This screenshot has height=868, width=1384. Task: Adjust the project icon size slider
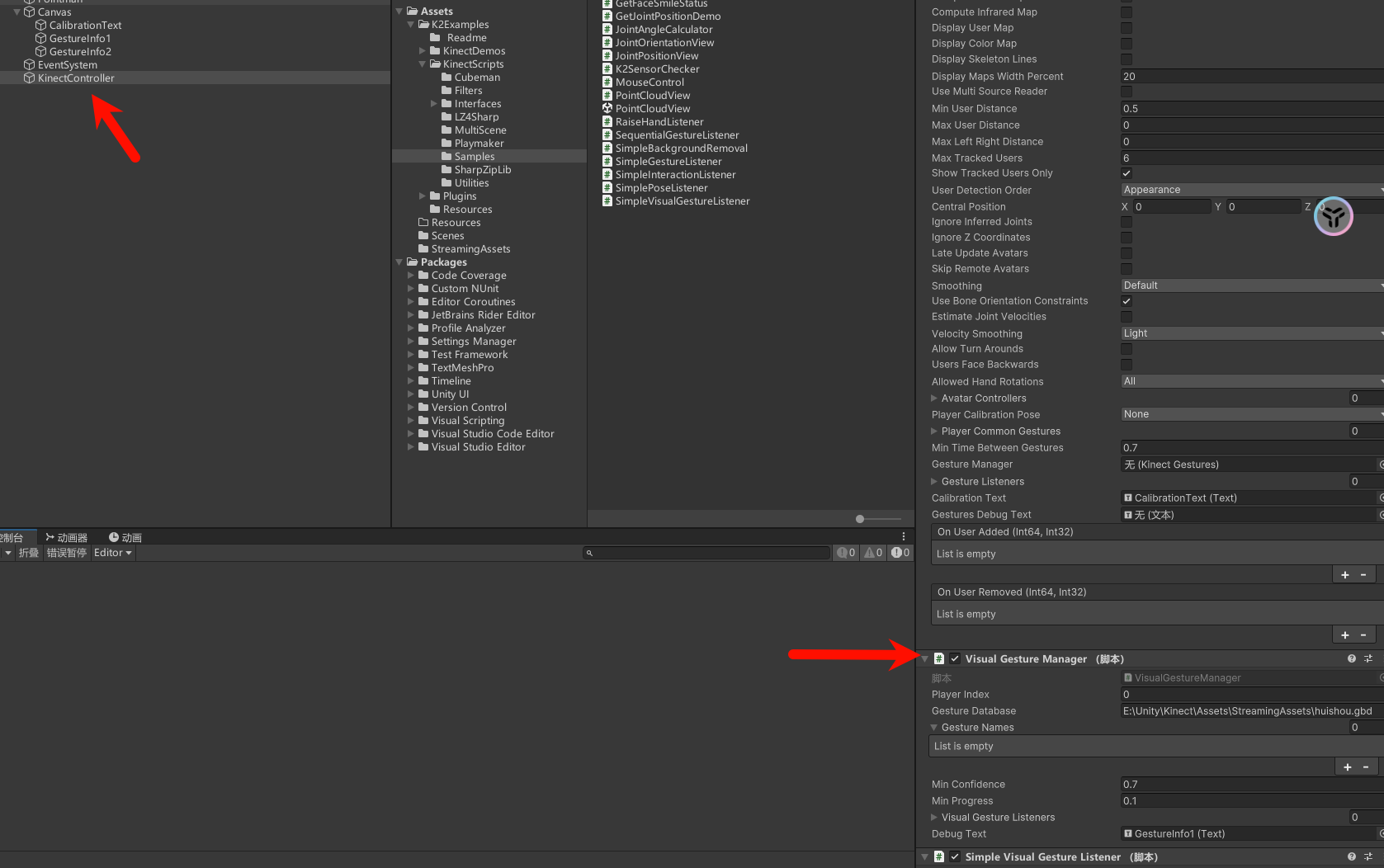point(861,519)
